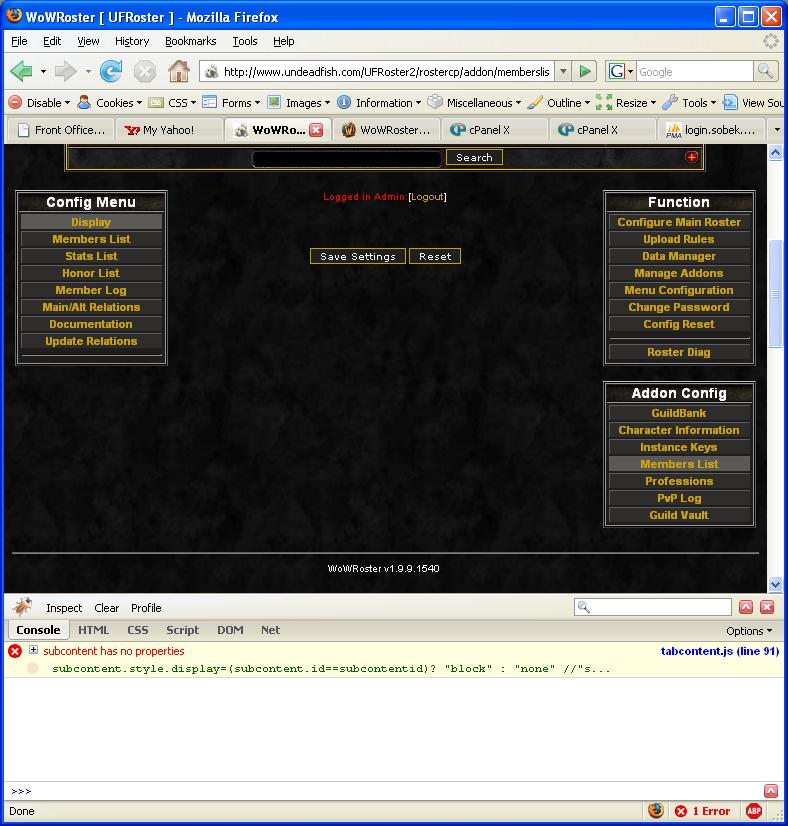Viewport: 788px width, 826px height.
Task: Click the Google search magnifier button
Action: coord(766,71)
